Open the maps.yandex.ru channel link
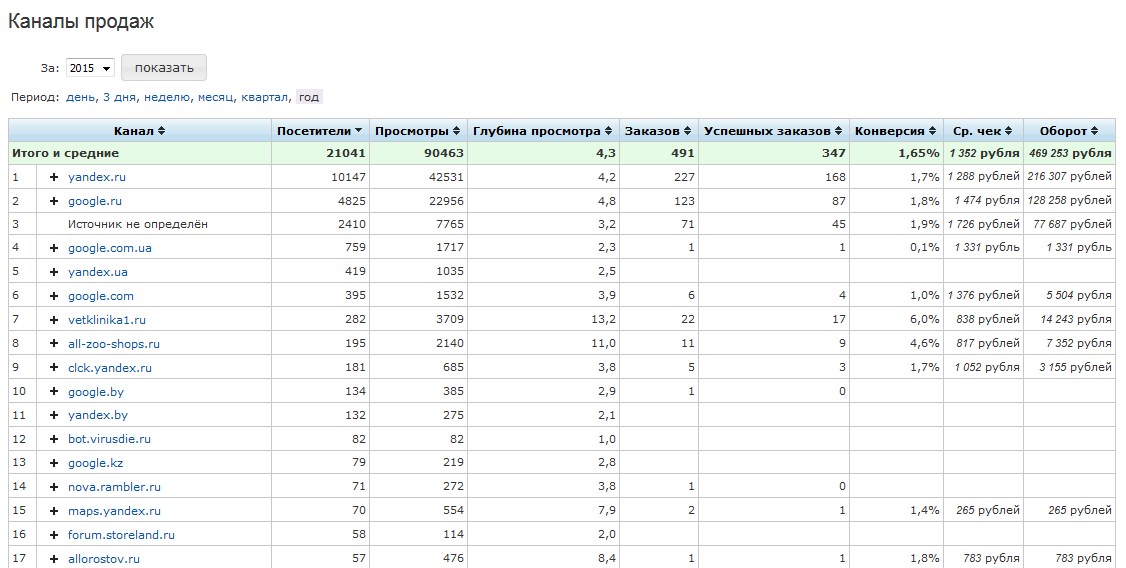The height and width of the screenshot is (568, 1126). pyautogui.click(x=114, y=511)
